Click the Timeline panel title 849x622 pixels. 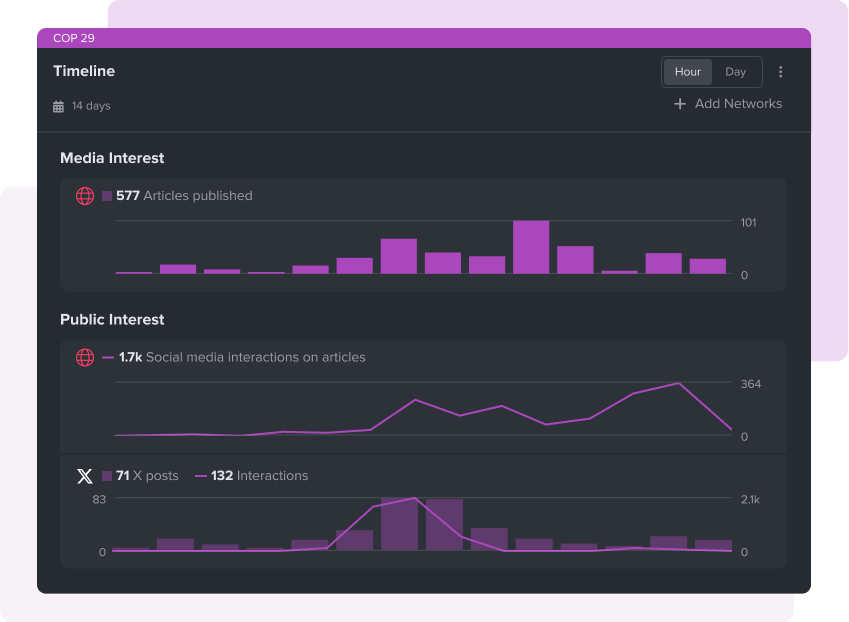point(84,71)
